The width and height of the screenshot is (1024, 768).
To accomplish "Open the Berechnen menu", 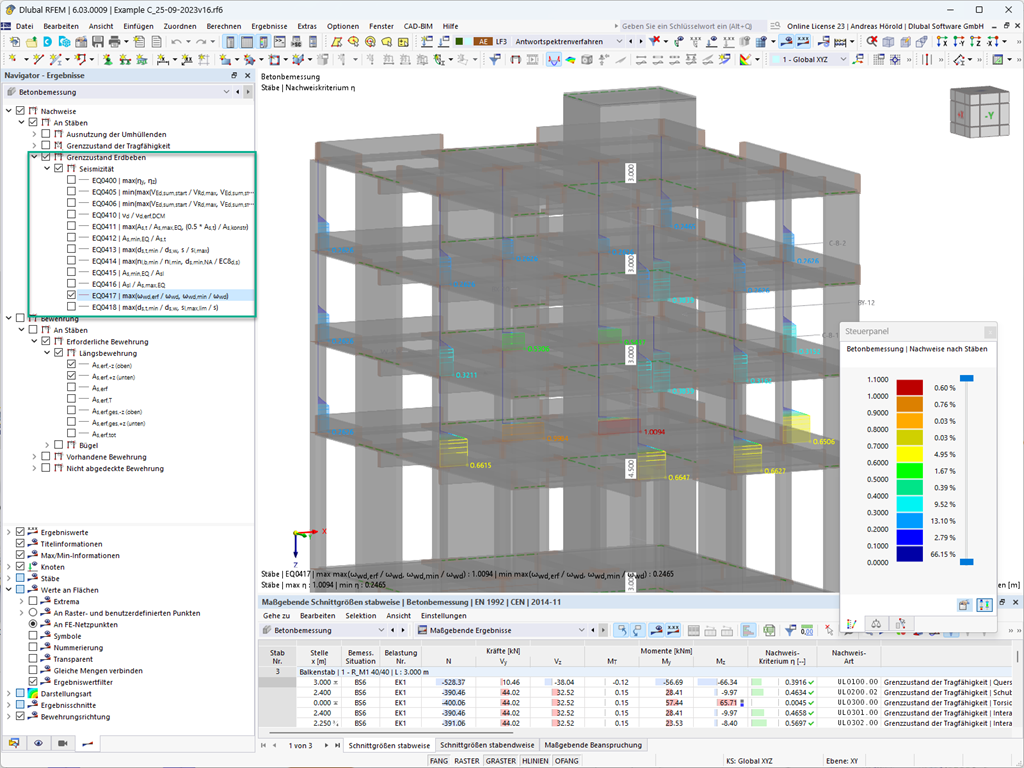I will [x=223, y=26].
